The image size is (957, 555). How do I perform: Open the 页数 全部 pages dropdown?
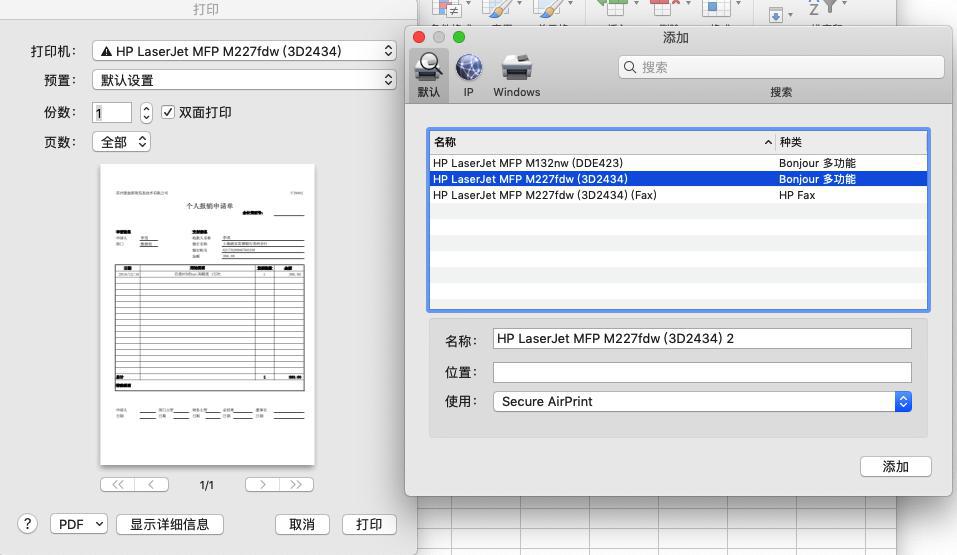tap(121, 142)
